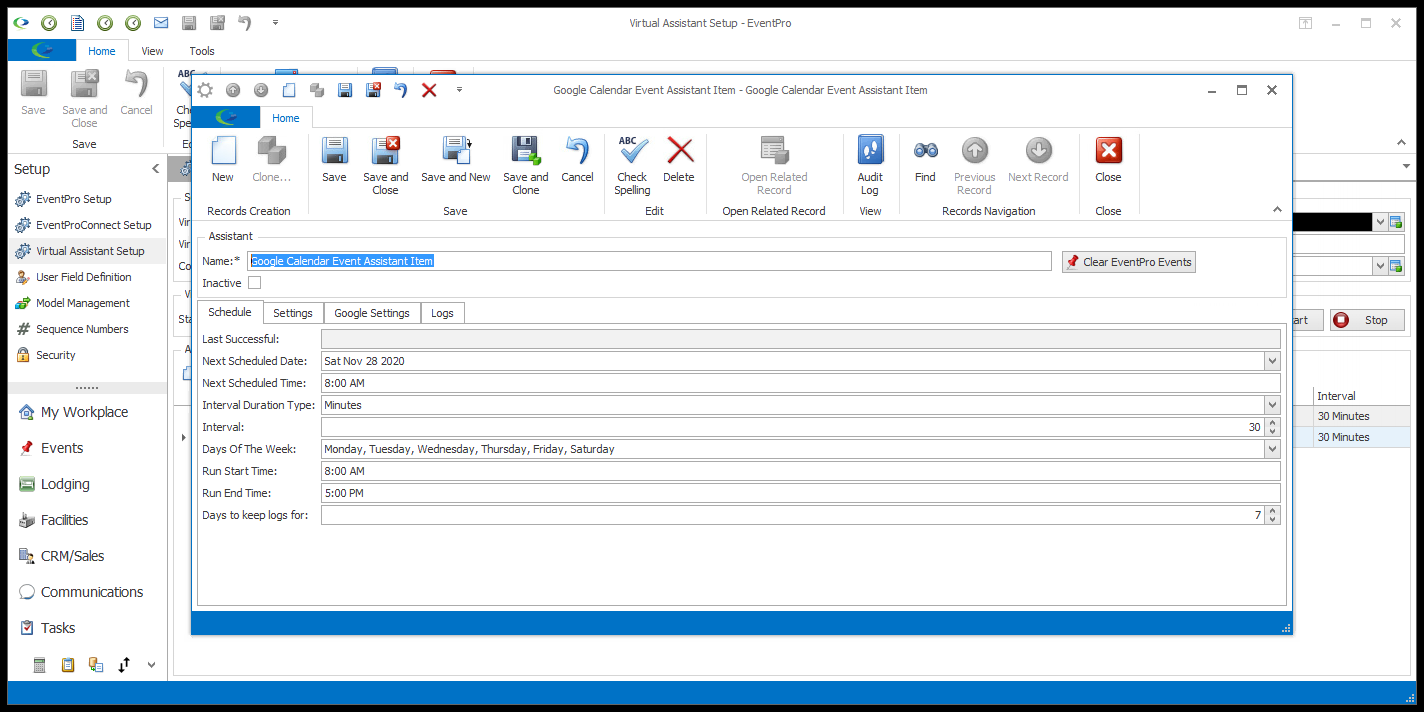The width and height of the screenshot is (1424, 712).
Task: Toggle the Inactive checkbox
Action: (254, 283)
